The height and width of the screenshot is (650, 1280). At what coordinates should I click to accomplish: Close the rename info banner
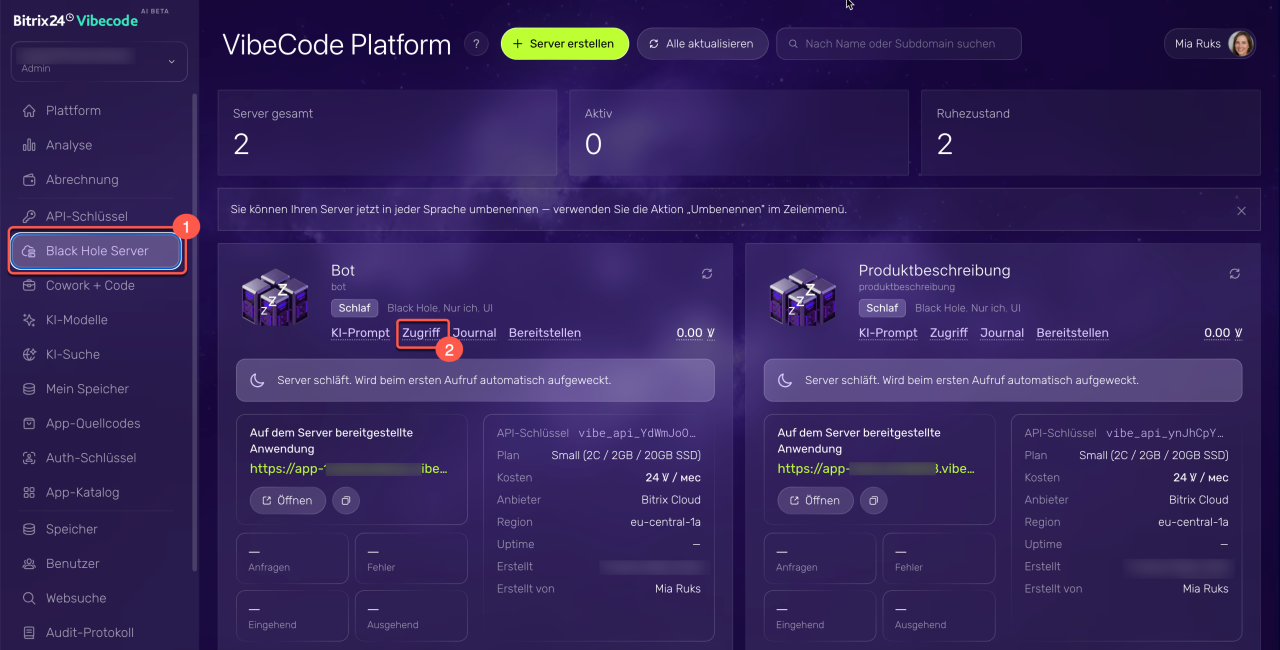pyautogui.click(x=1241, y=211)
